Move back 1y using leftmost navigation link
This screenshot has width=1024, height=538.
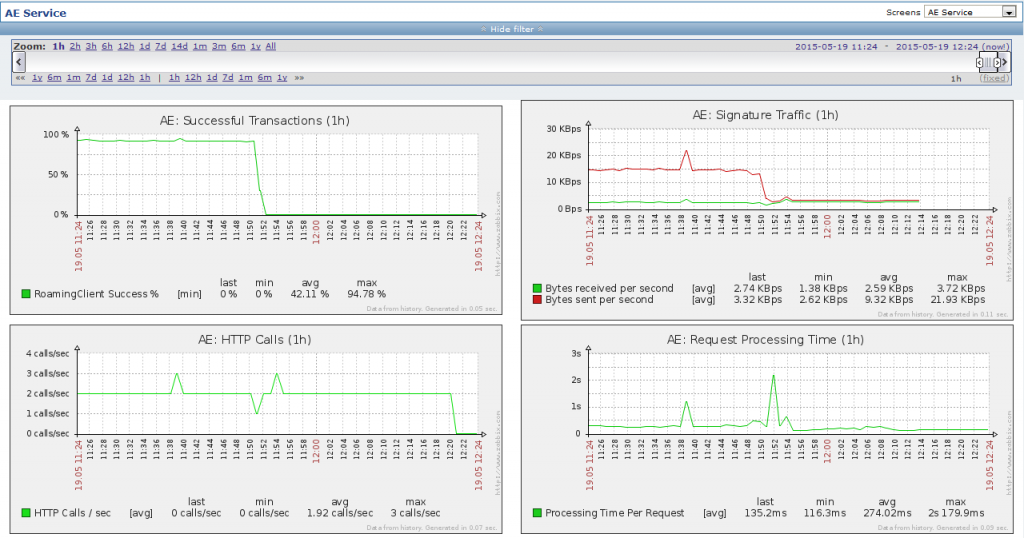(37, 78)
